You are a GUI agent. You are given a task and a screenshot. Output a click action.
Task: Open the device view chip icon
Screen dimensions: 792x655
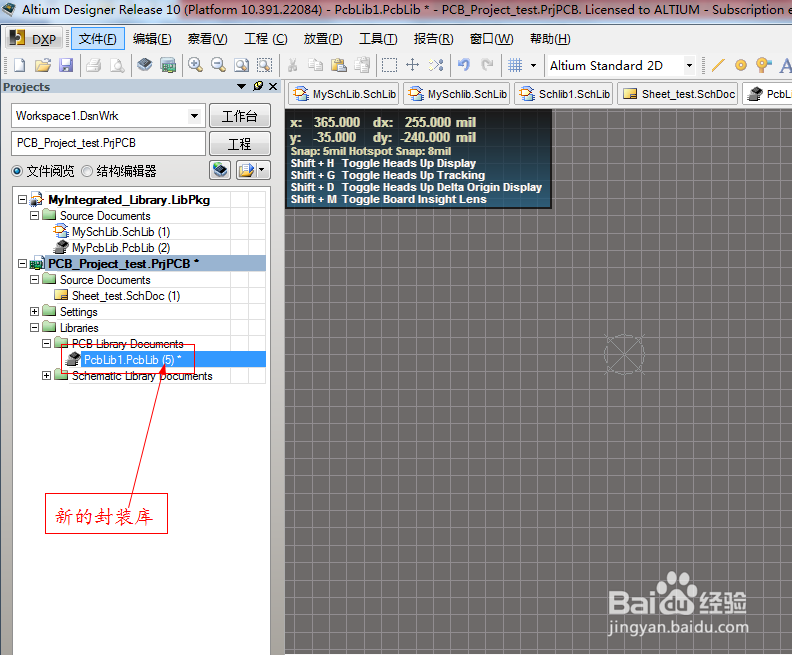[x=145, y=65]
